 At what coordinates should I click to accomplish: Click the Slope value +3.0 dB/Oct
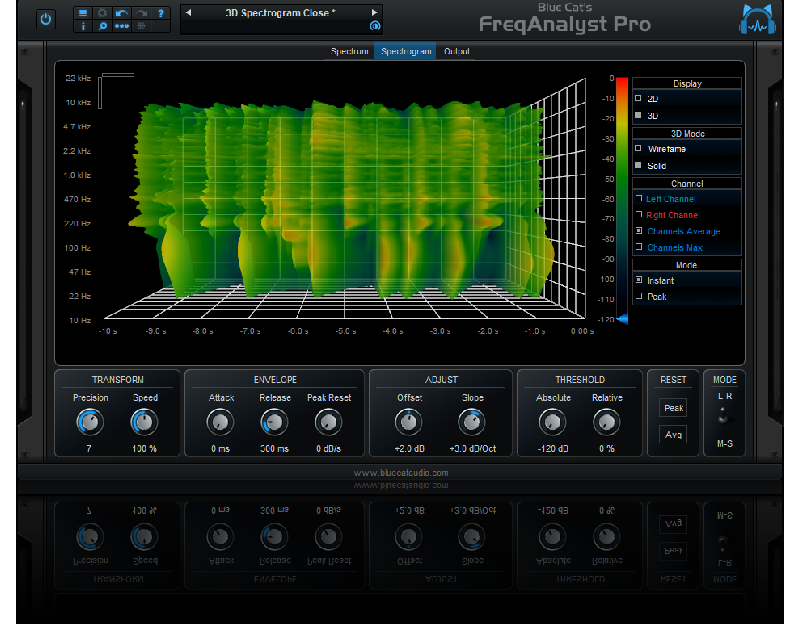(x=473, y=448)
